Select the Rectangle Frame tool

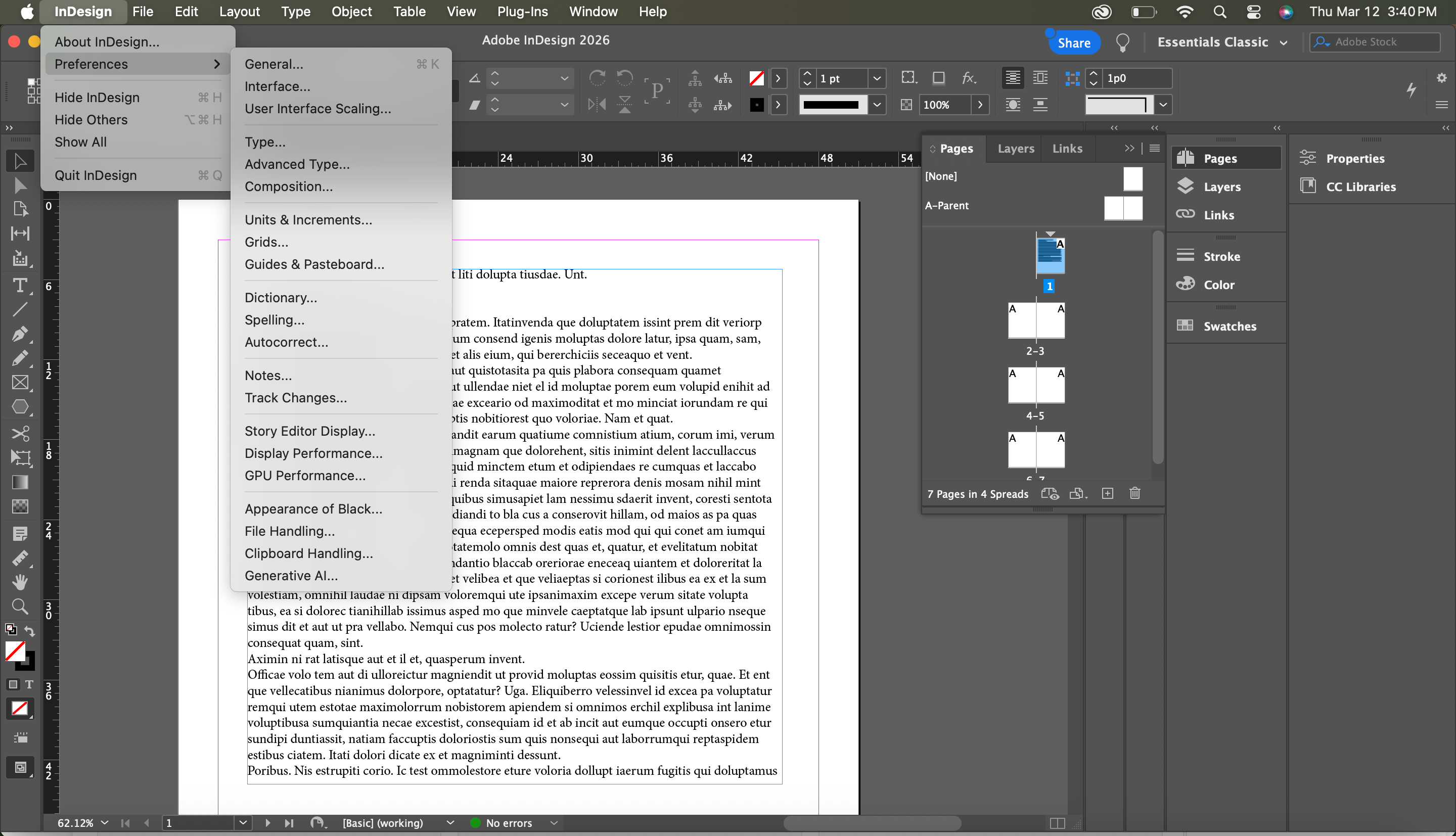20,383
